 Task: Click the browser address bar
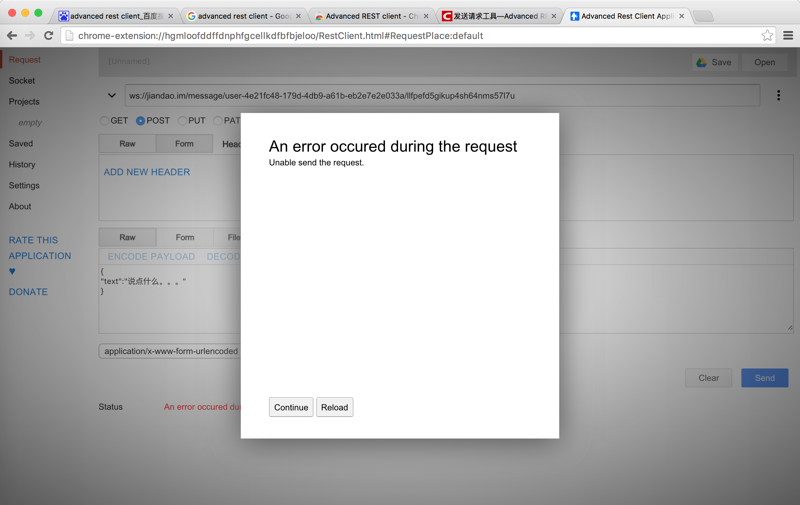pyautogui.click(x=416, y=36)
